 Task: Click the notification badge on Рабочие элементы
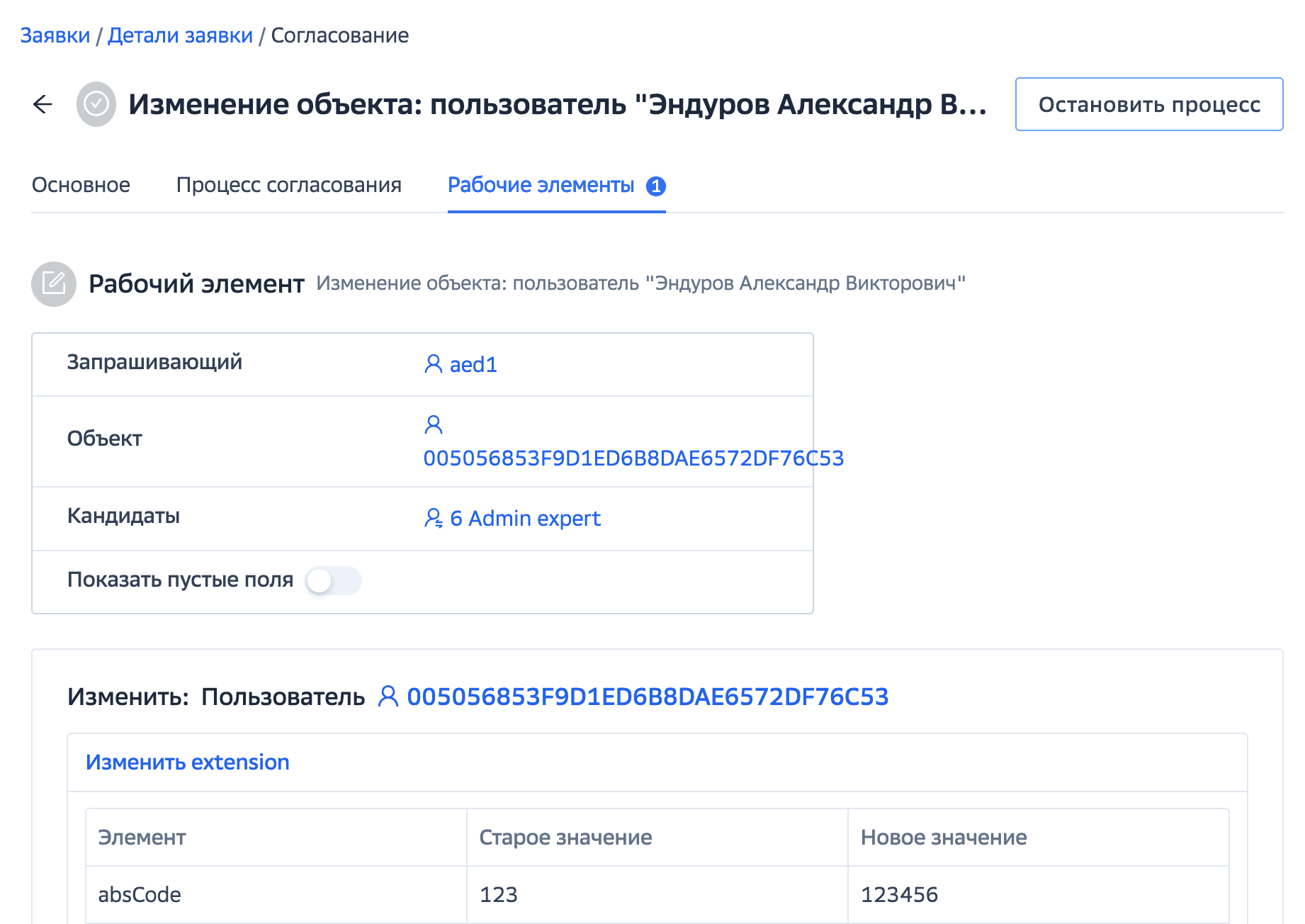[x=656, y=186]
